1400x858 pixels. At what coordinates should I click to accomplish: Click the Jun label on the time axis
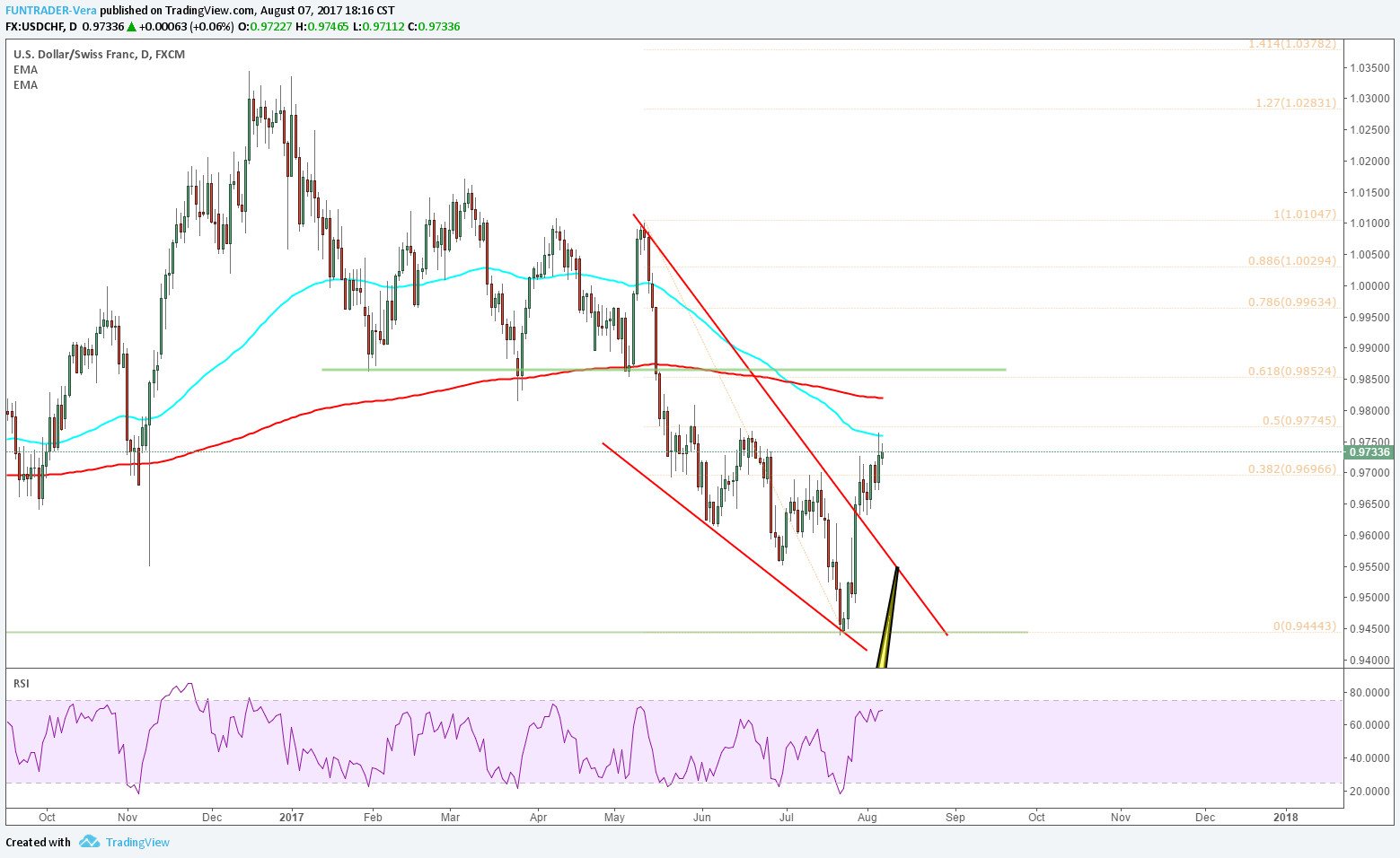[702, 817]
